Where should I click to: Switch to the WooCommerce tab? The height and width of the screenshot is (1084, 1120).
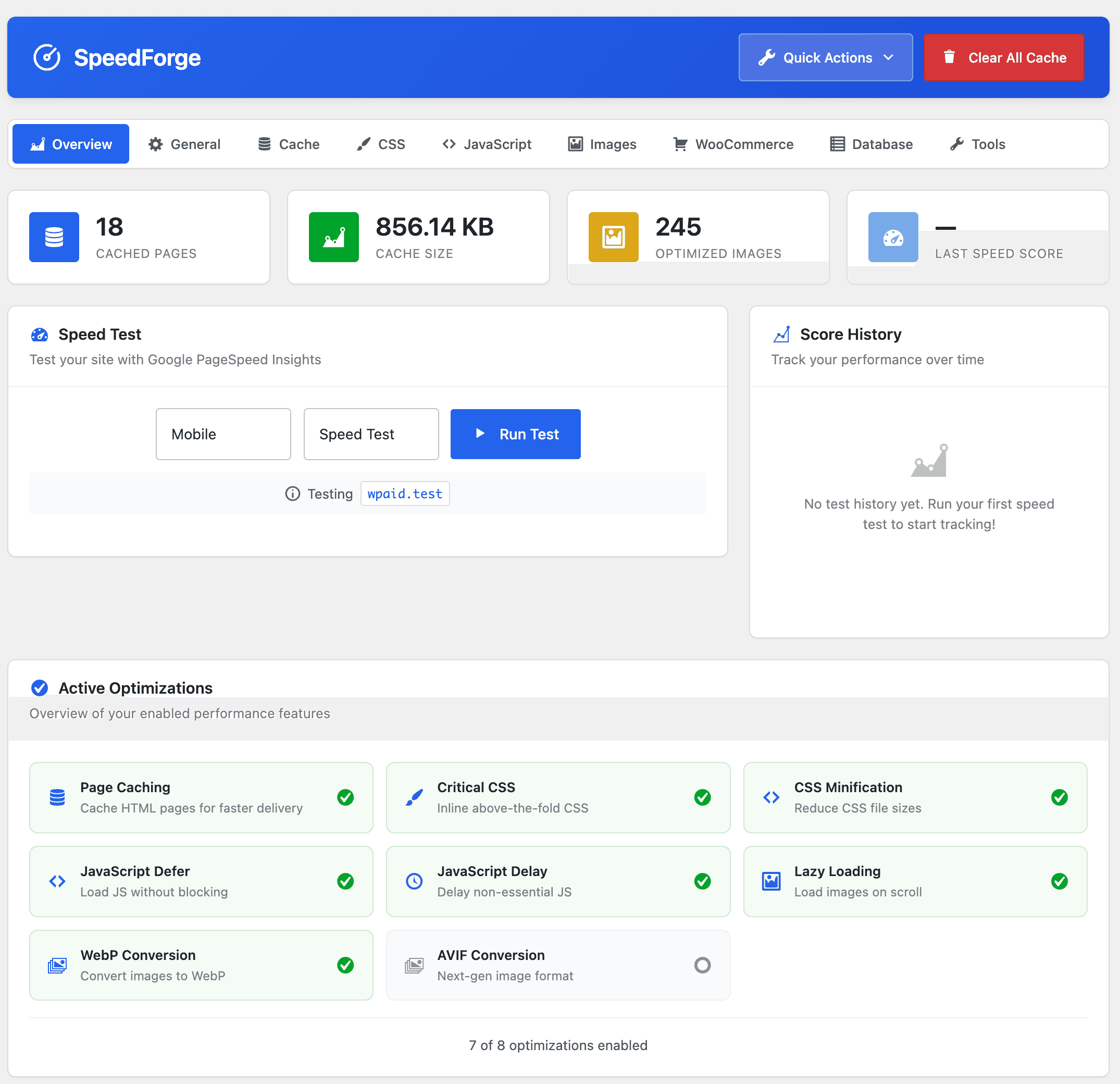(733, 143)
